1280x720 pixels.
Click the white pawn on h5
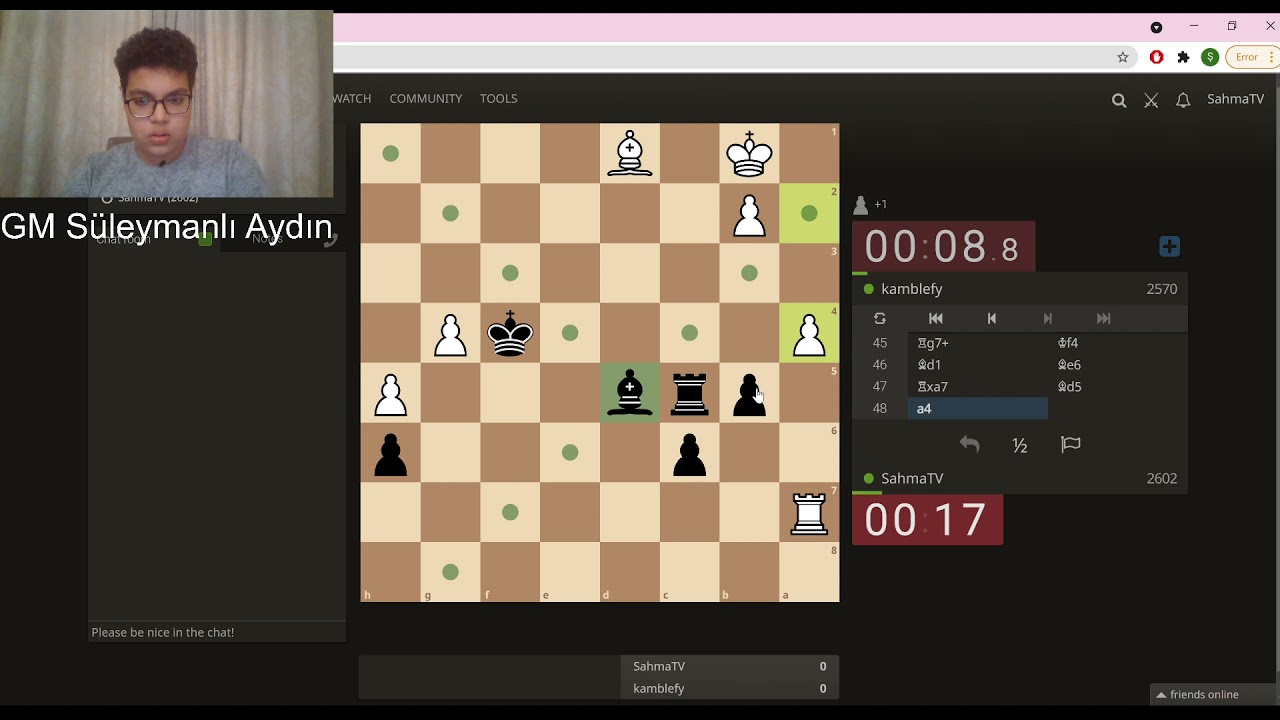(x=390, y=393)
